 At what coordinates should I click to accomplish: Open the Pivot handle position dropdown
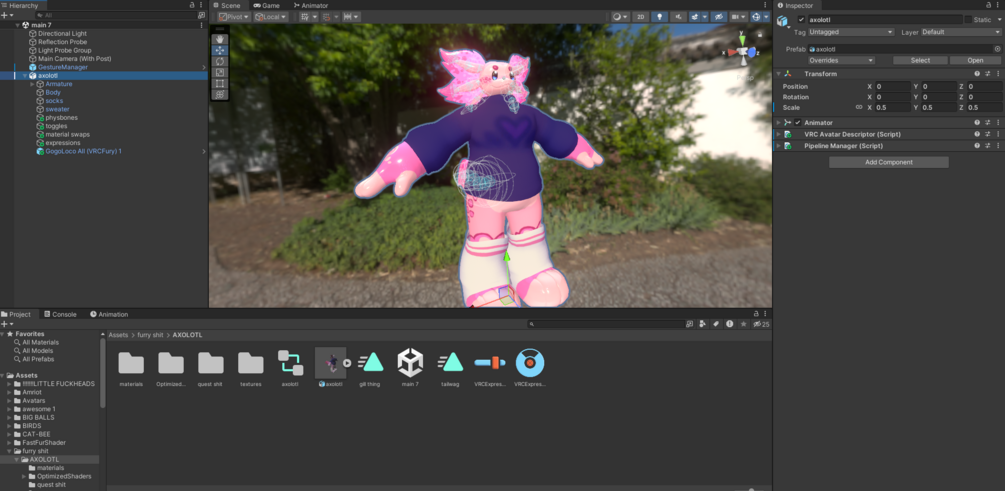[235, 17]
